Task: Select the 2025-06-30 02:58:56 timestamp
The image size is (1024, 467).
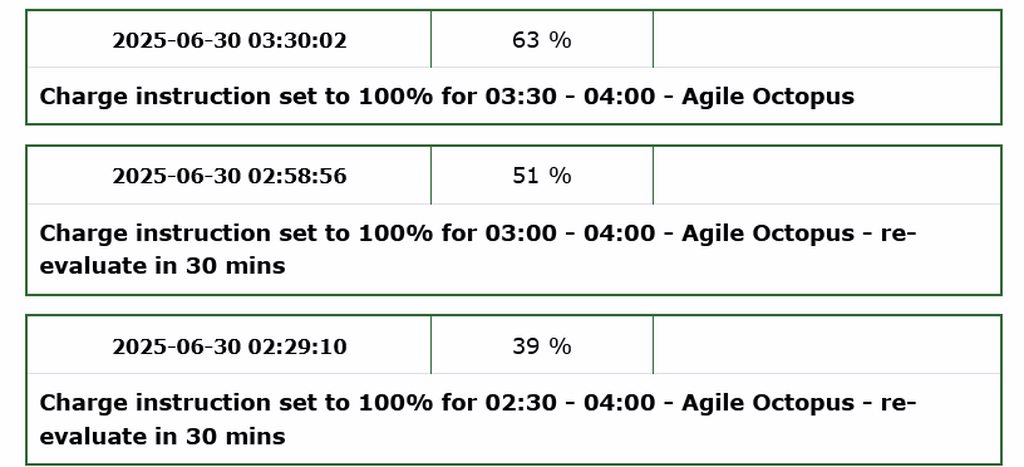Action: 229,176
